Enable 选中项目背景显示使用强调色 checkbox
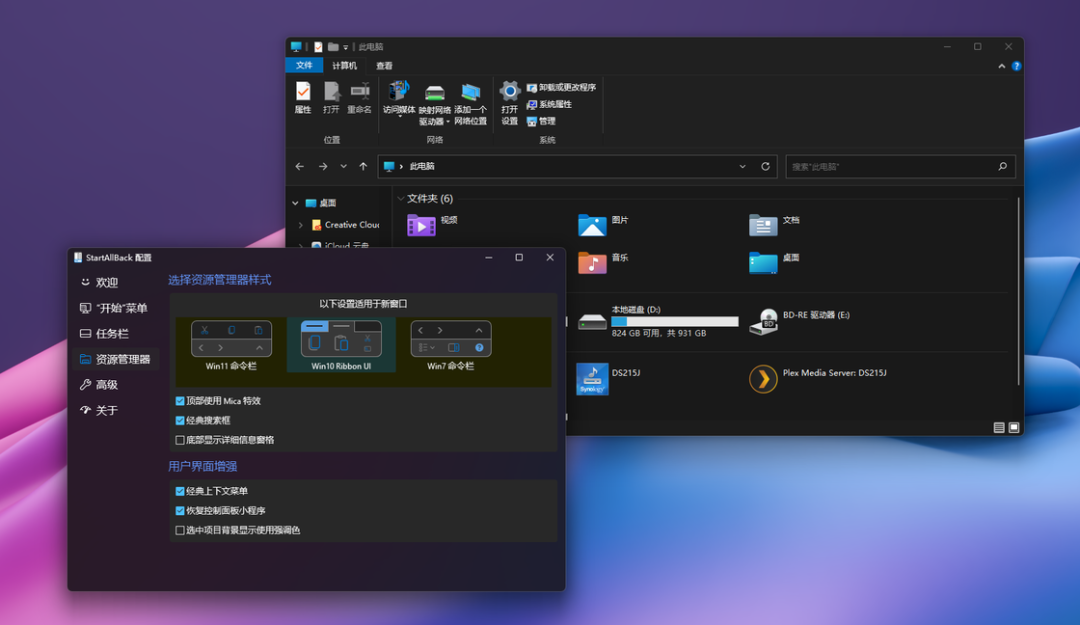This screenshot has height=625, width=1080. coord(180,530)
